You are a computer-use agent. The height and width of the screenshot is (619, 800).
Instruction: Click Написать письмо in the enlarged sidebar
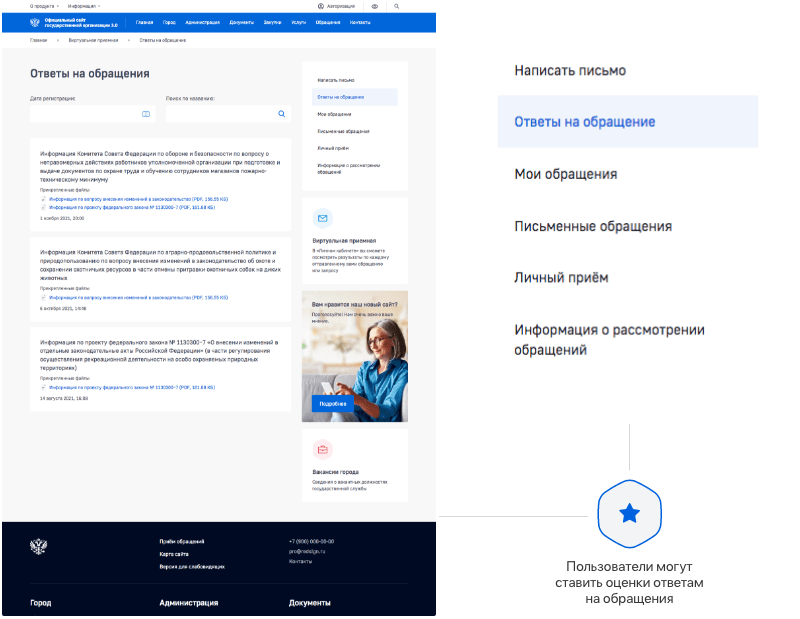(570, 70)
